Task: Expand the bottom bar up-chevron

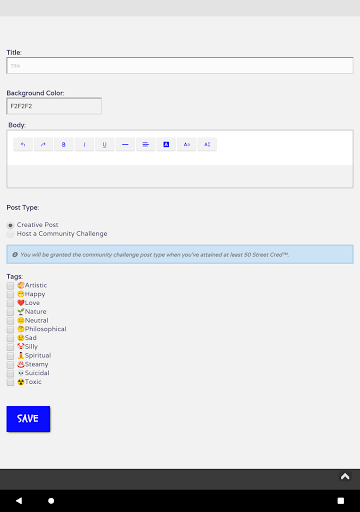Action: click(345, 476)
